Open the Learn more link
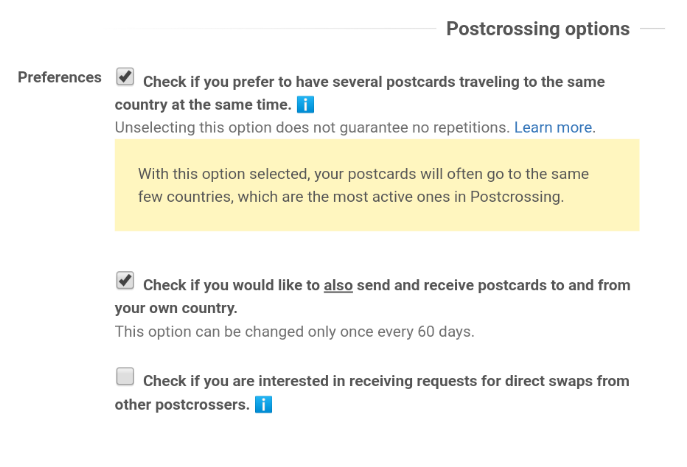 click(x=553, y=127)
